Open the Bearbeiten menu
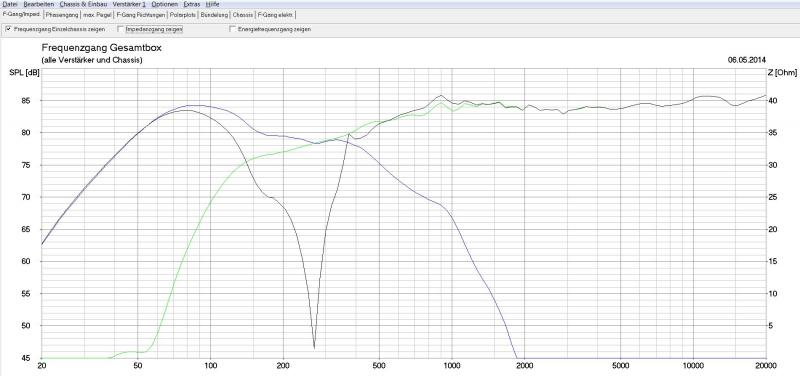The width and height of the screenshot is (800, 376). (38, 4)
